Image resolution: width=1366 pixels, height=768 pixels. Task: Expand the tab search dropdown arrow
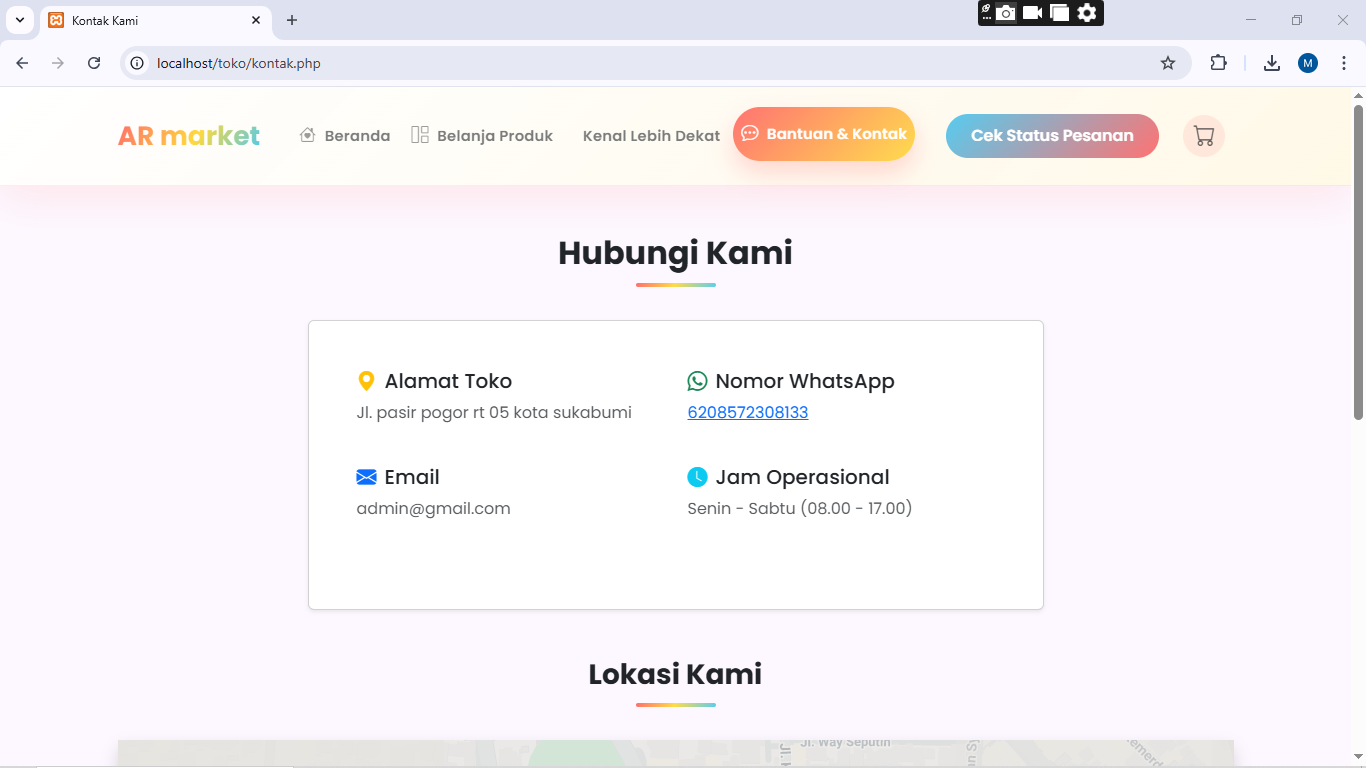click(19, 20)
